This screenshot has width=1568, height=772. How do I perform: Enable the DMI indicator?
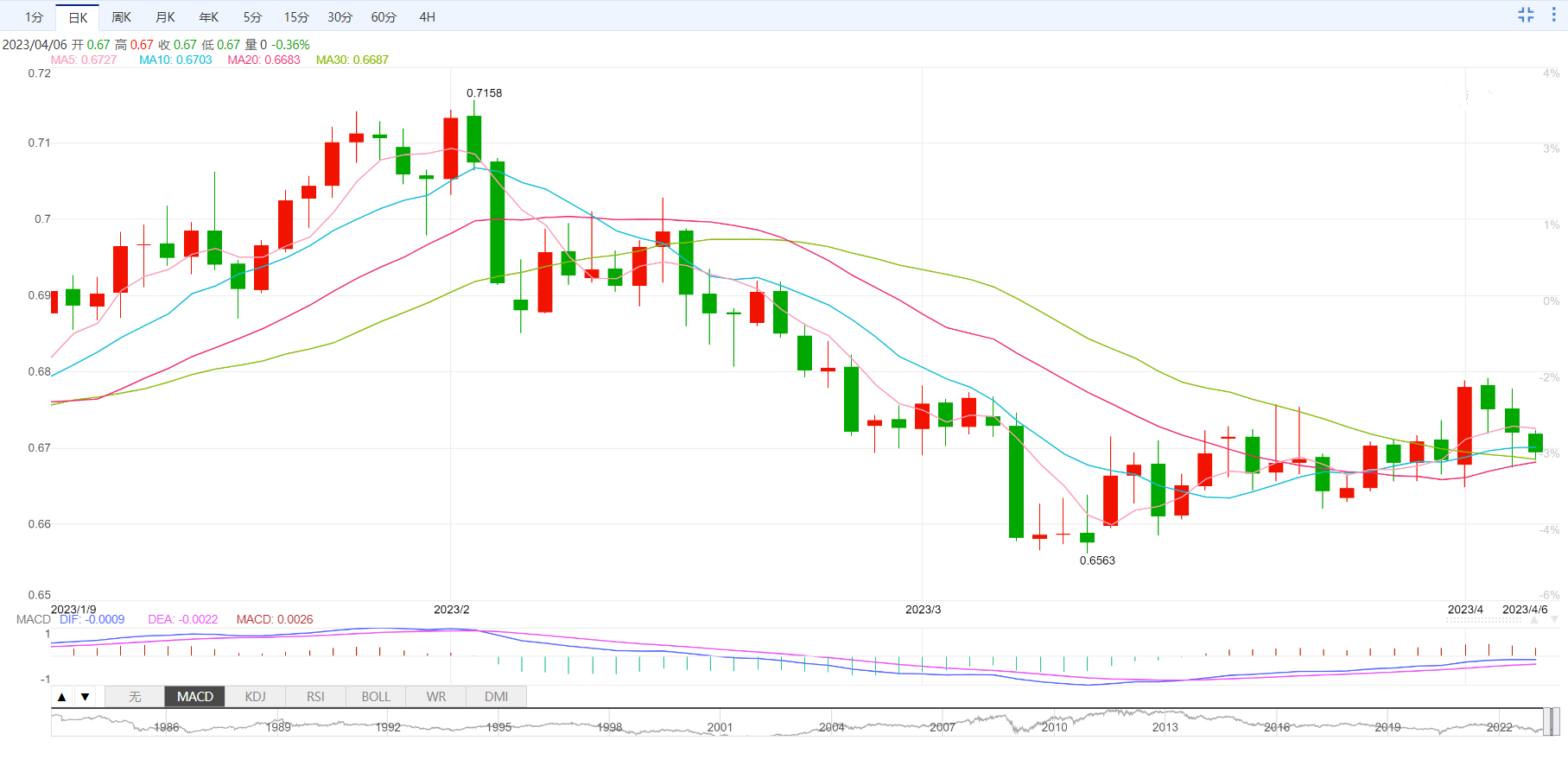point(496,697)
